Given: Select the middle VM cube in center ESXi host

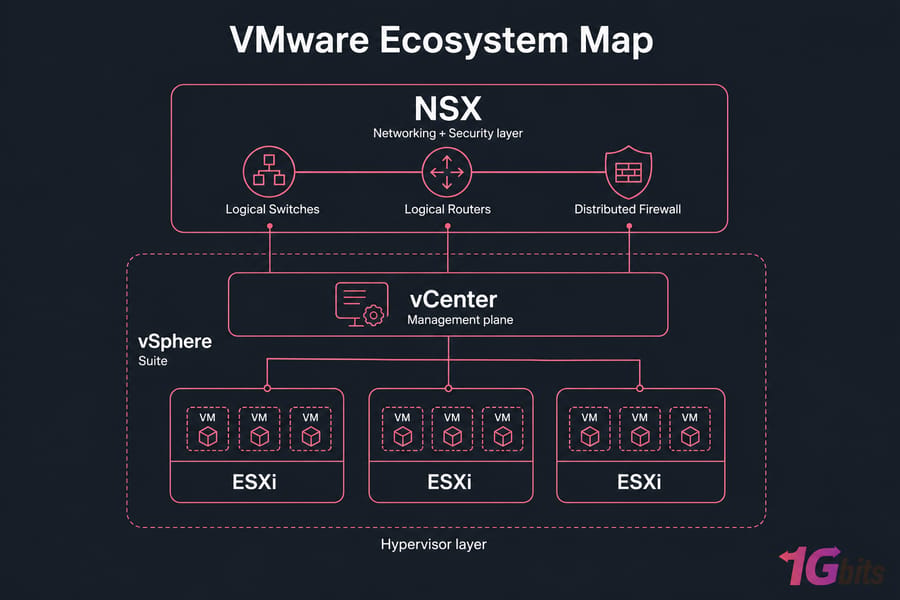Looking at the screenshot, I should click(x=452, y=437).
